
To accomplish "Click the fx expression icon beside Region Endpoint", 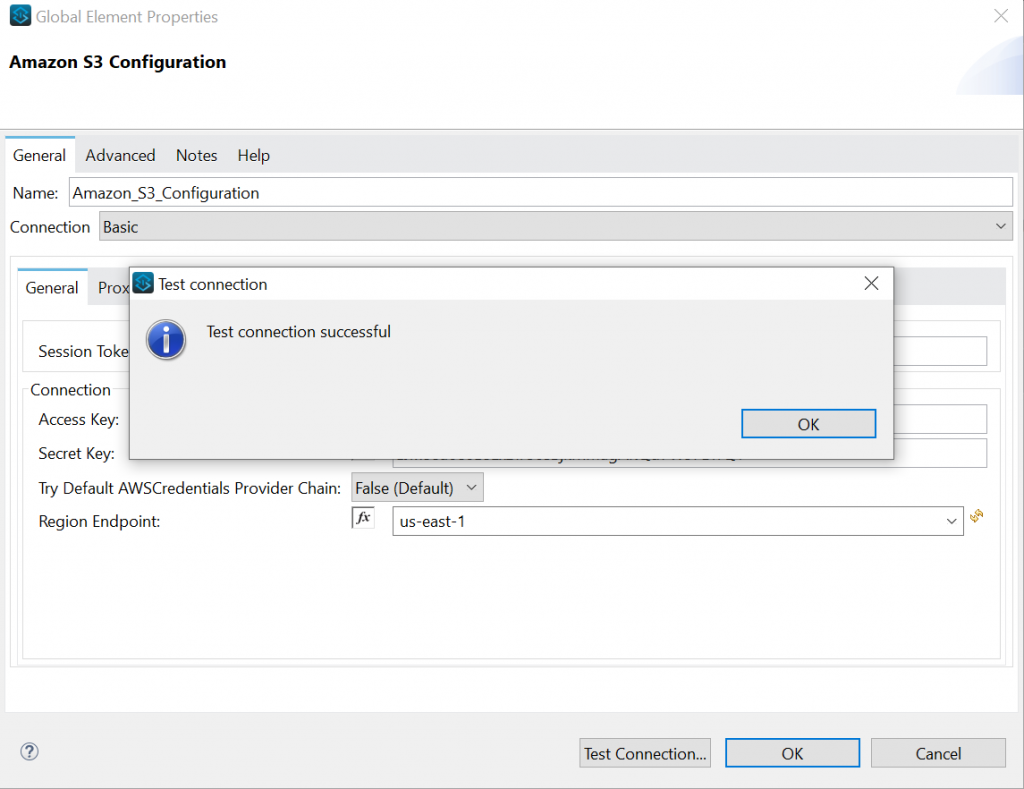I will click(x=363, y=518).
